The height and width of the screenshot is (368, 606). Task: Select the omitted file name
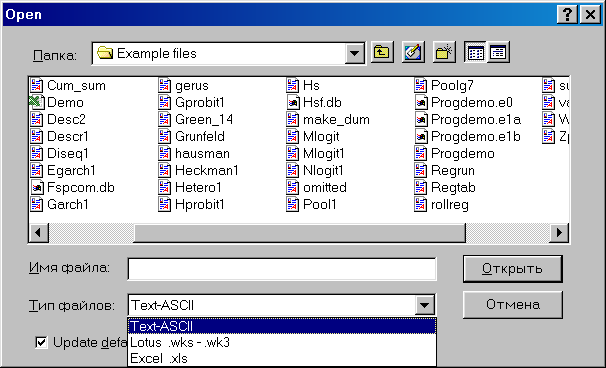pos(325,187)
